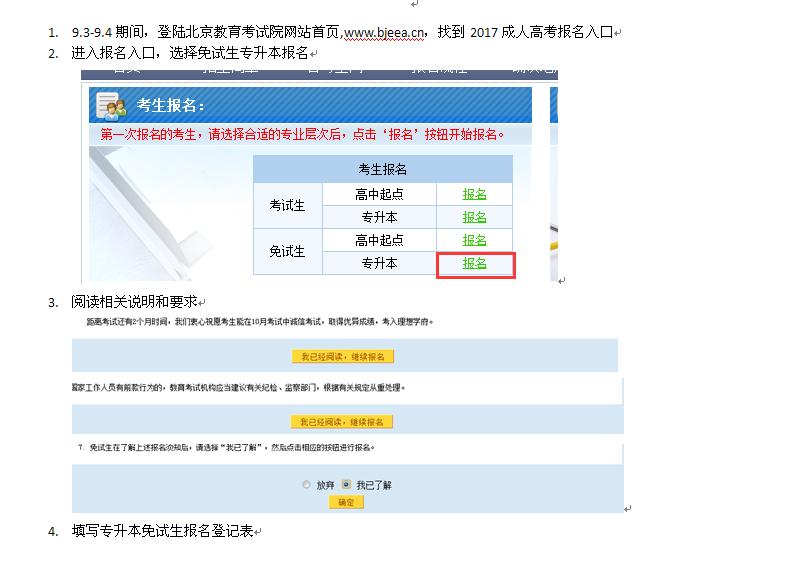Click the red first-time registration notice text
This screenshot has width=786, height=581.
tap(302, 135)
